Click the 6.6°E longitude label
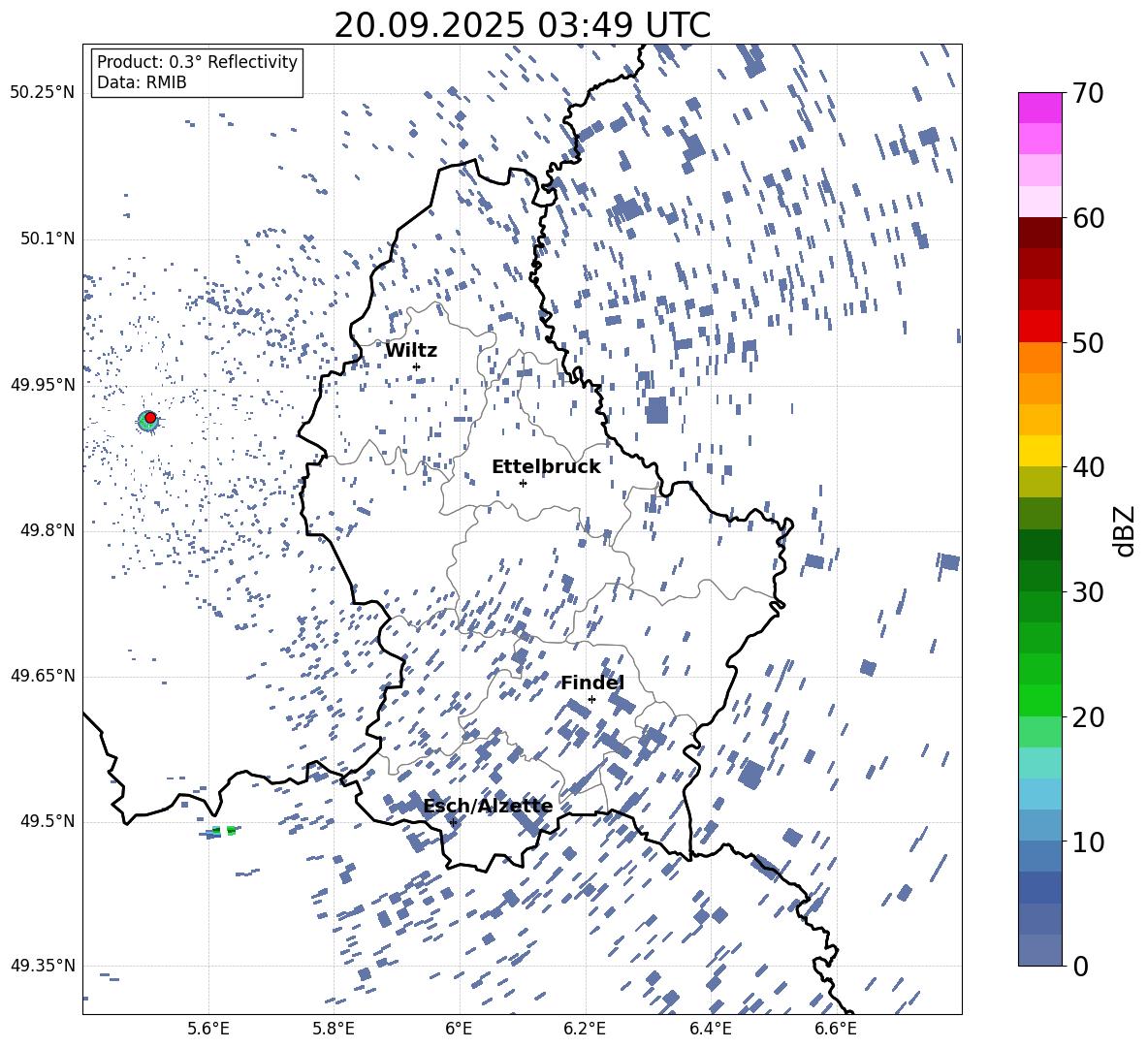 (x=836, y=1029)
